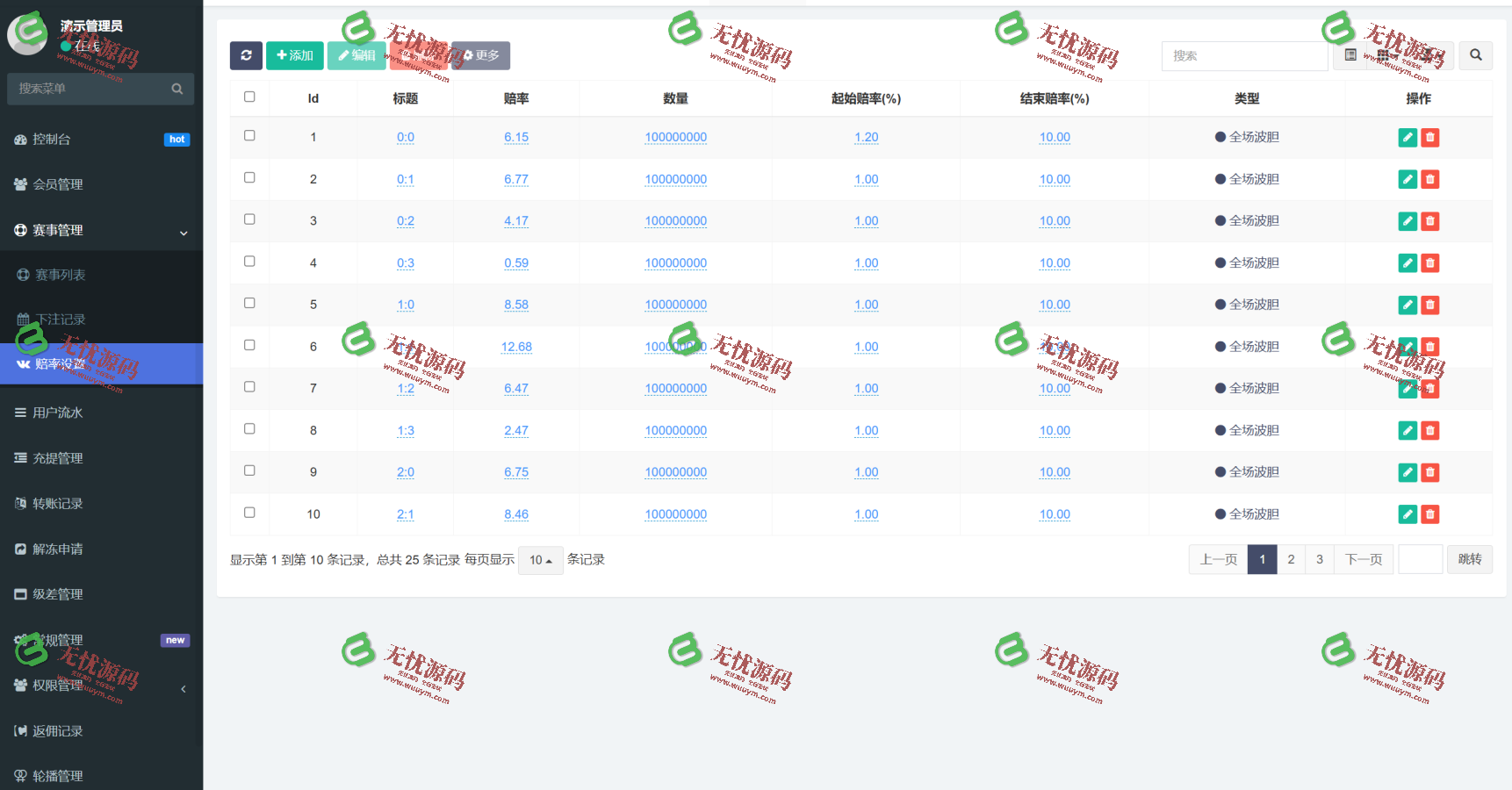Click the edit pencil icon for row 8

click(x=1408, y=430)
